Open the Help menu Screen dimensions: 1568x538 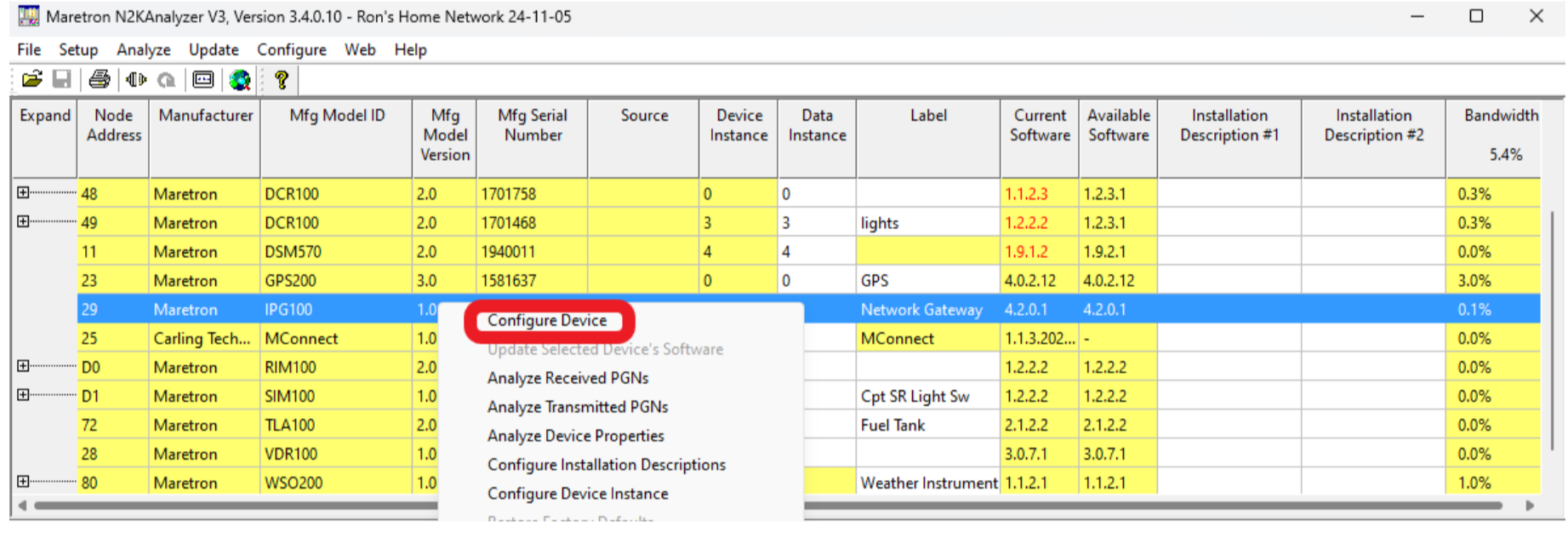[x=410, y=49]
